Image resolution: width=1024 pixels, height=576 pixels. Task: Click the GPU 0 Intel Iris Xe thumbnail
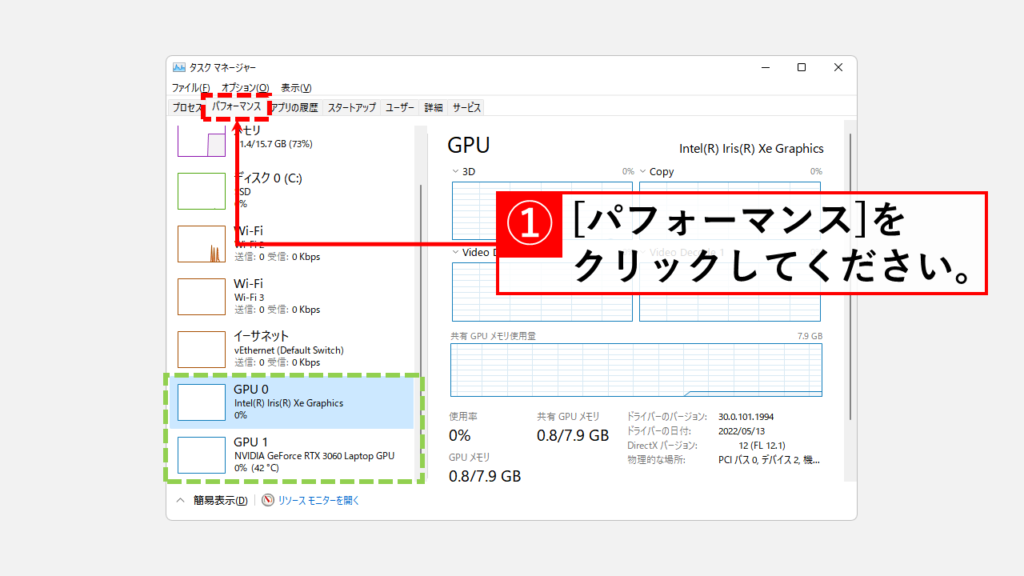[201, 402]
